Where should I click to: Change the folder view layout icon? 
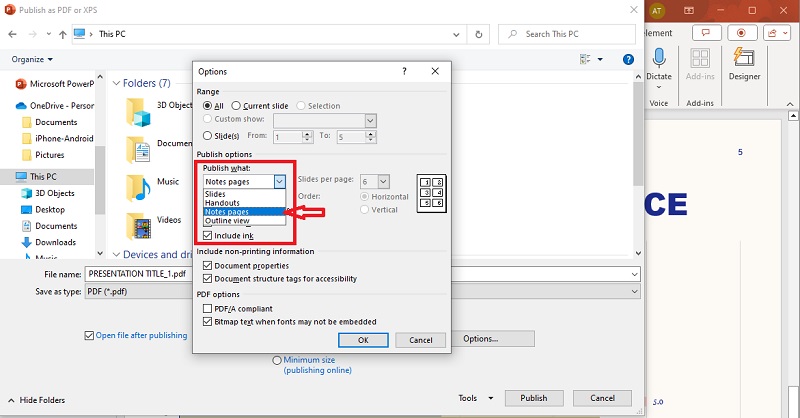tap(585, 60)
